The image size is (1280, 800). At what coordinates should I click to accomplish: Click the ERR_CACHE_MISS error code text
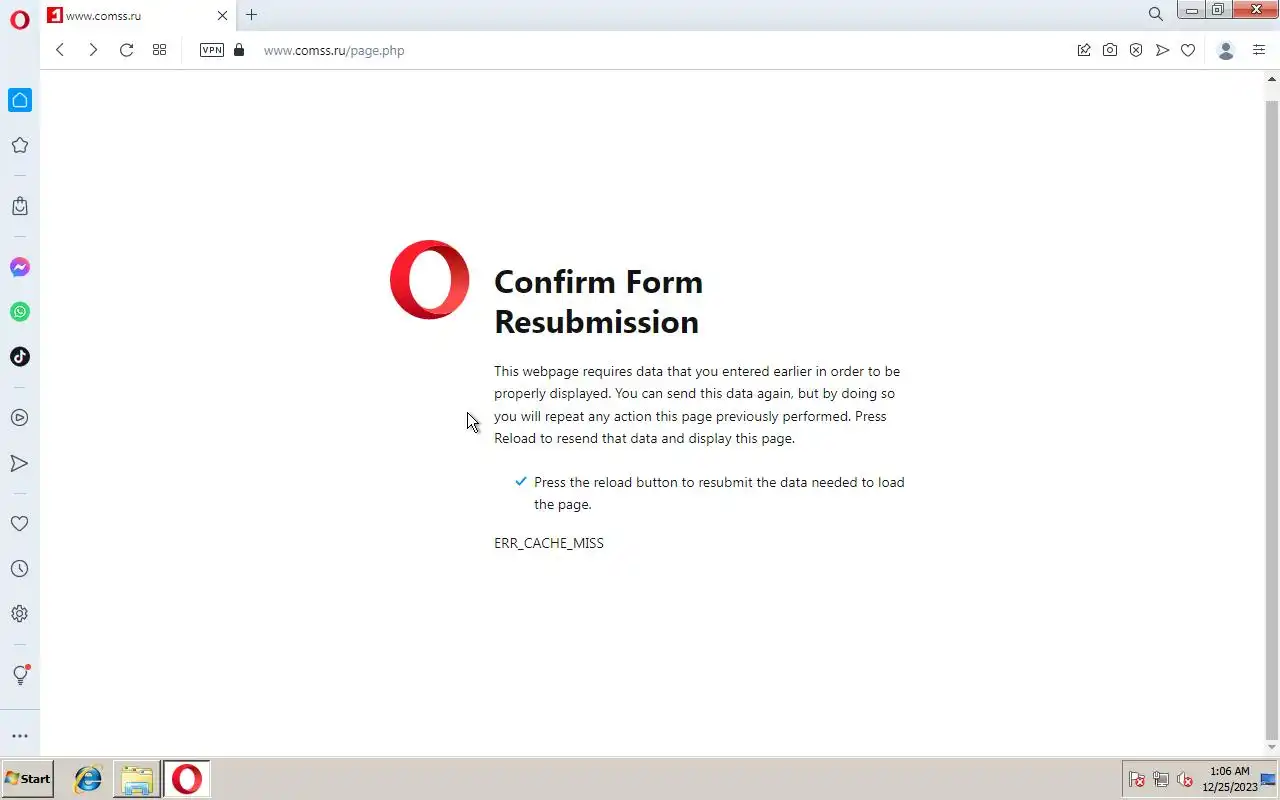[549, 543]
